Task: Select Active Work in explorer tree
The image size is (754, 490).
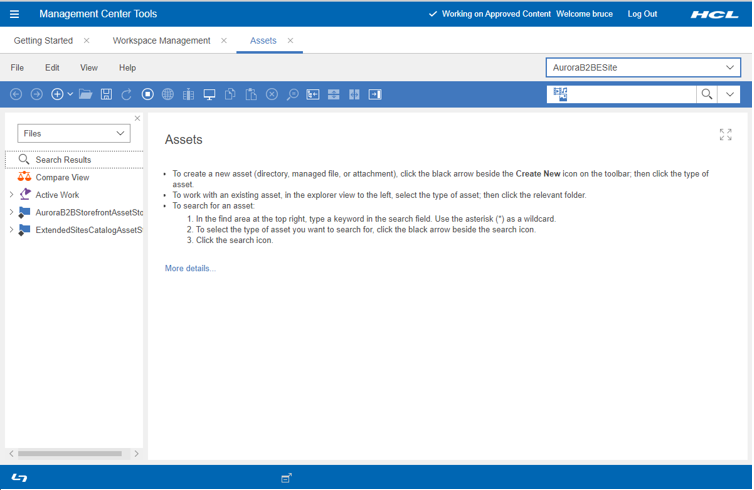Action: click(57, 195)
